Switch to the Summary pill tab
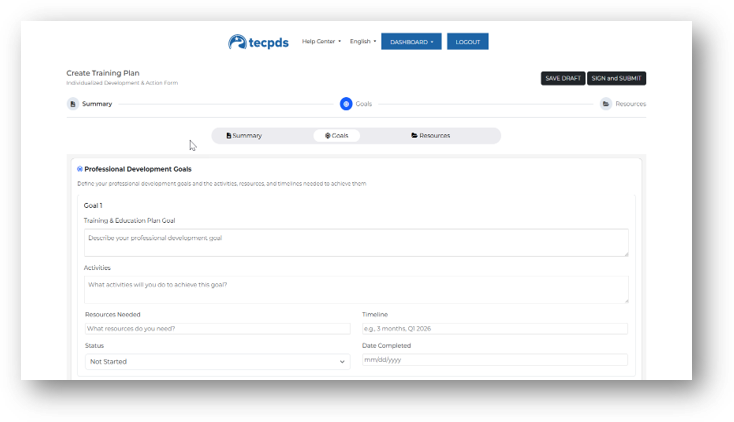 tap(244, 135)
